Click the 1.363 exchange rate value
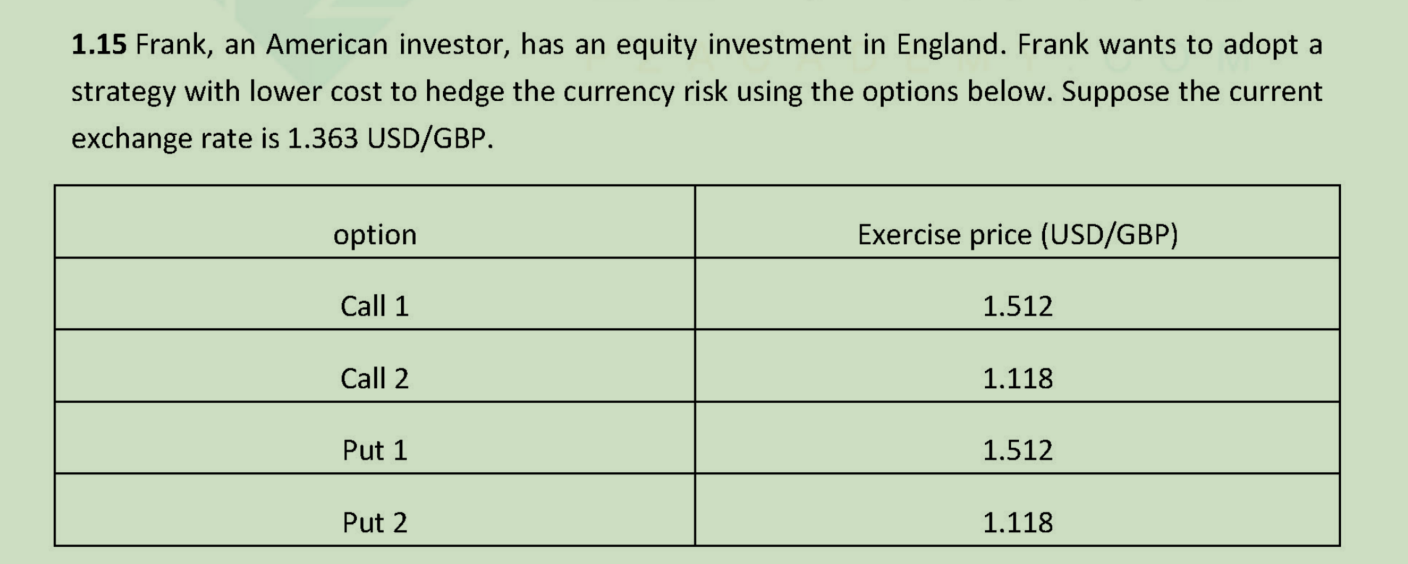 click(322, 138)
